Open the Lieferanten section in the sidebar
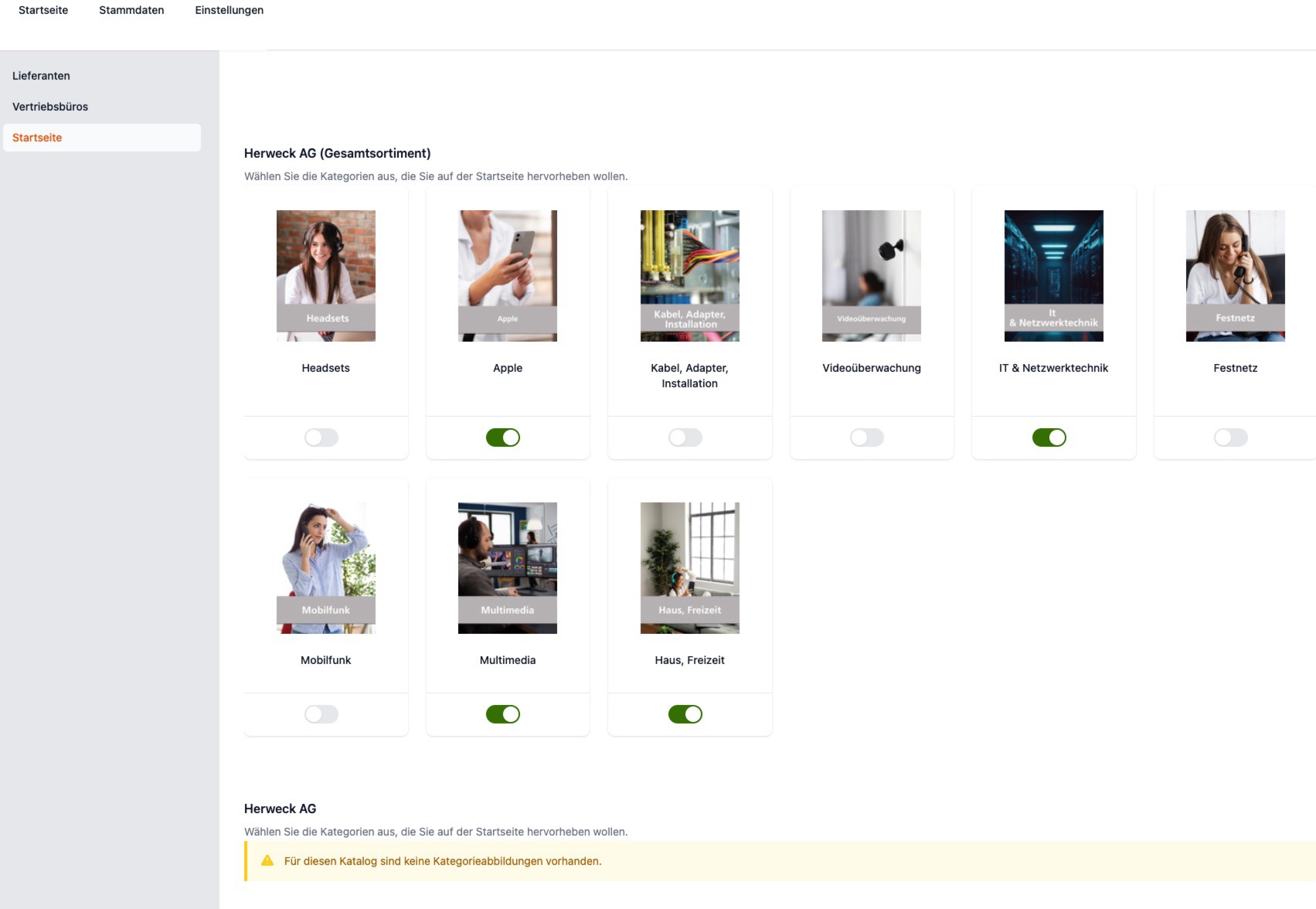1316x909 pixels. [40, 75]
